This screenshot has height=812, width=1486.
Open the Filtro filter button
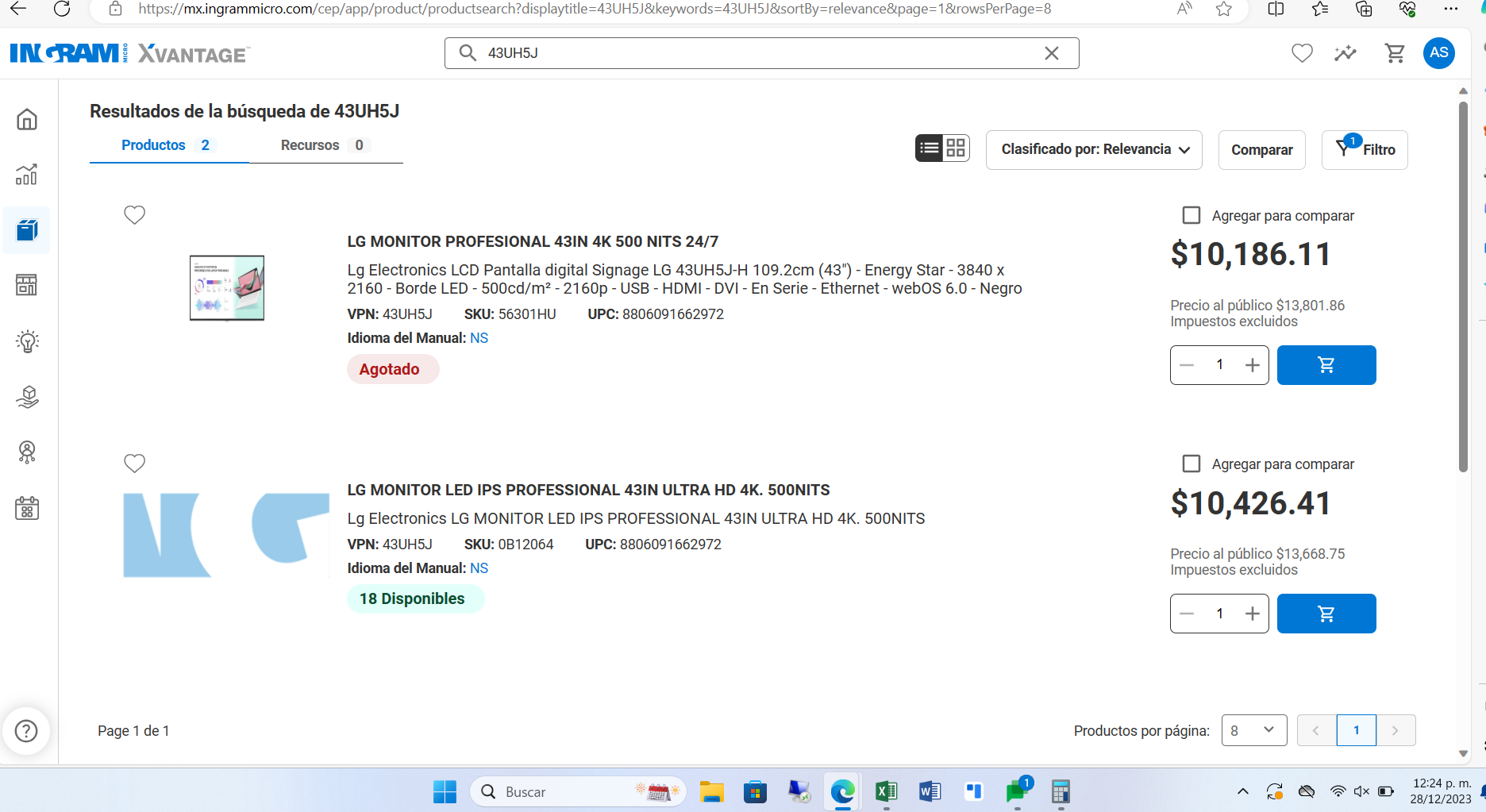click(1365, 150)
